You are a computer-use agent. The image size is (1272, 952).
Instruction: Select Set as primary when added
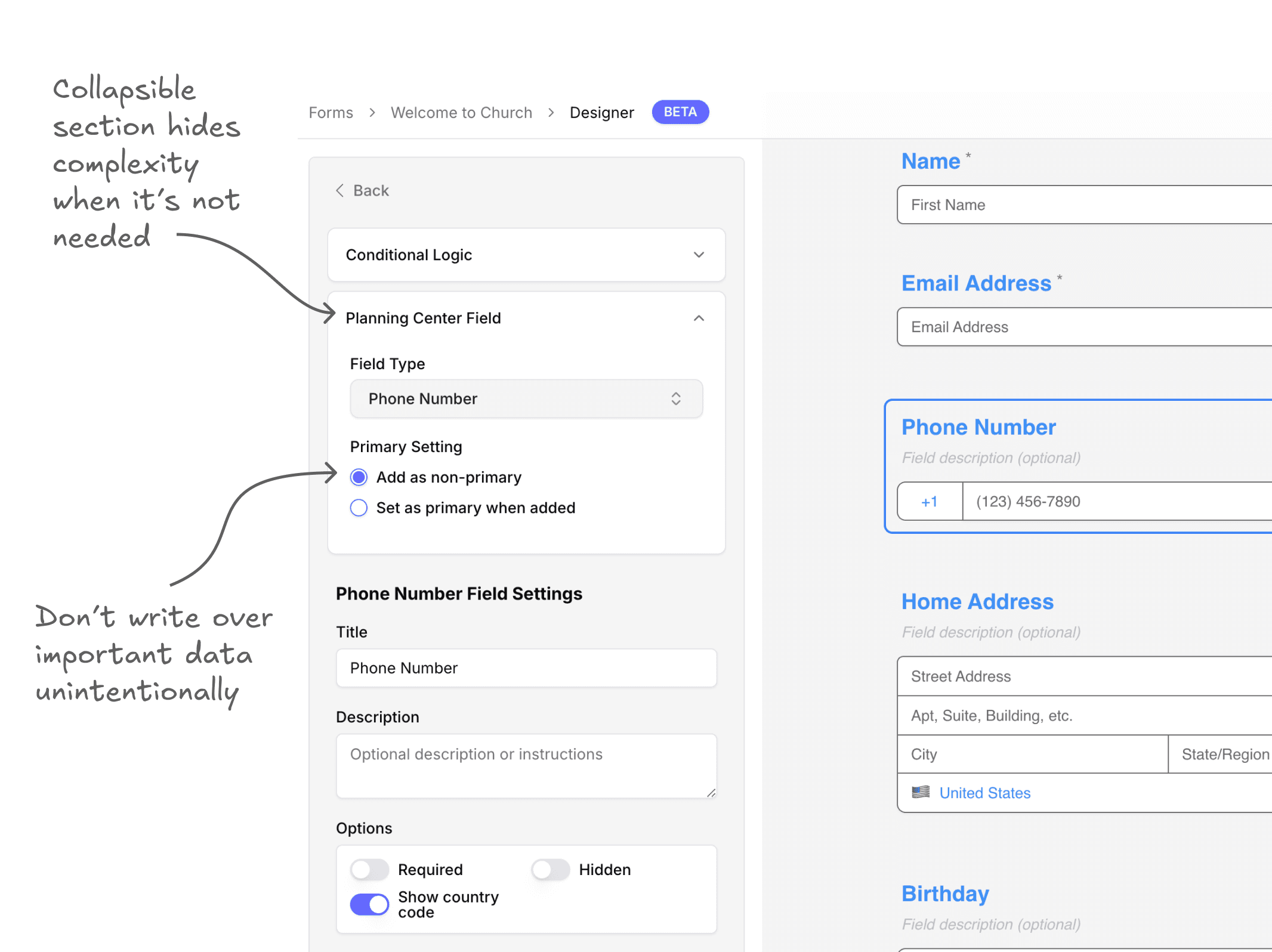pos(359,508)
